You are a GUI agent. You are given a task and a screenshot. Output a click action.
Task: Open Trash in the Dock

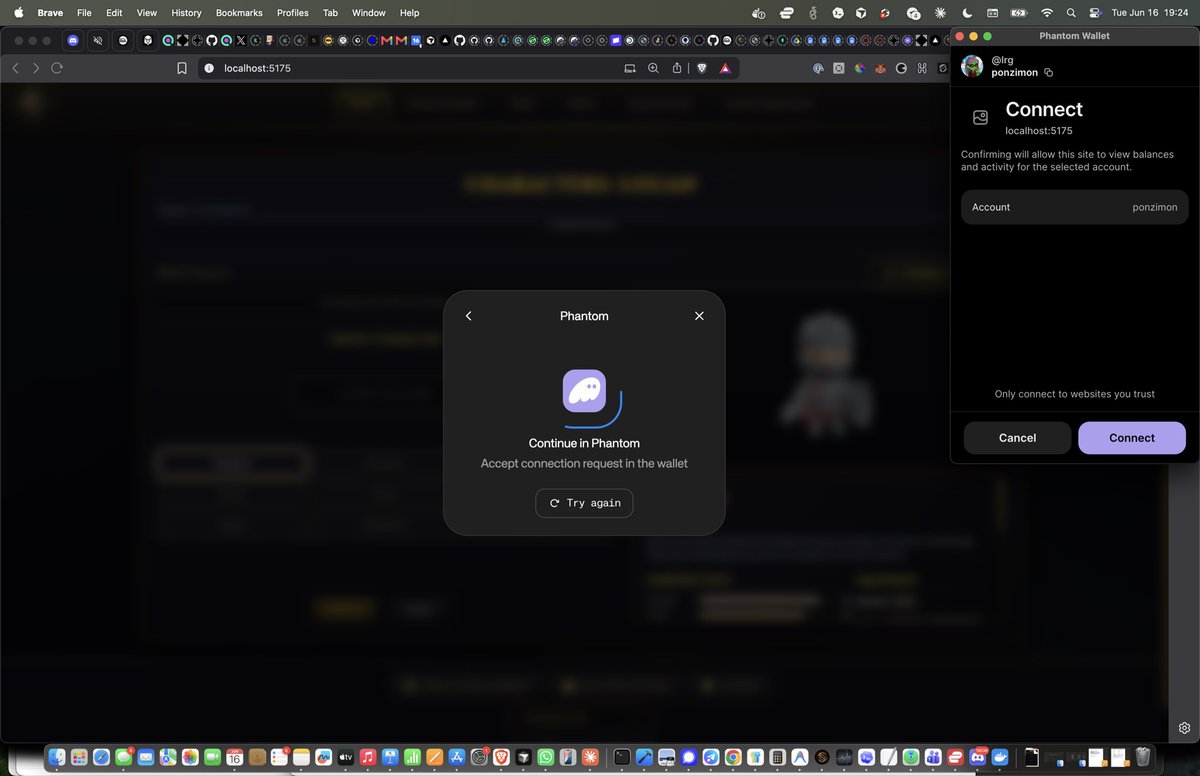[1142, 758]
